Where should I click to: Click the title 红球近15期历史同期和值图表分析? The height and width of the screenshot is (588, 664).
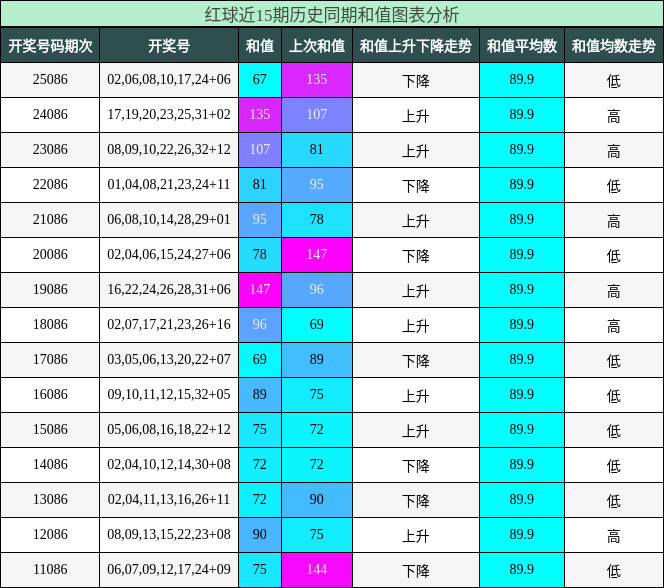[x=332, y=15]
